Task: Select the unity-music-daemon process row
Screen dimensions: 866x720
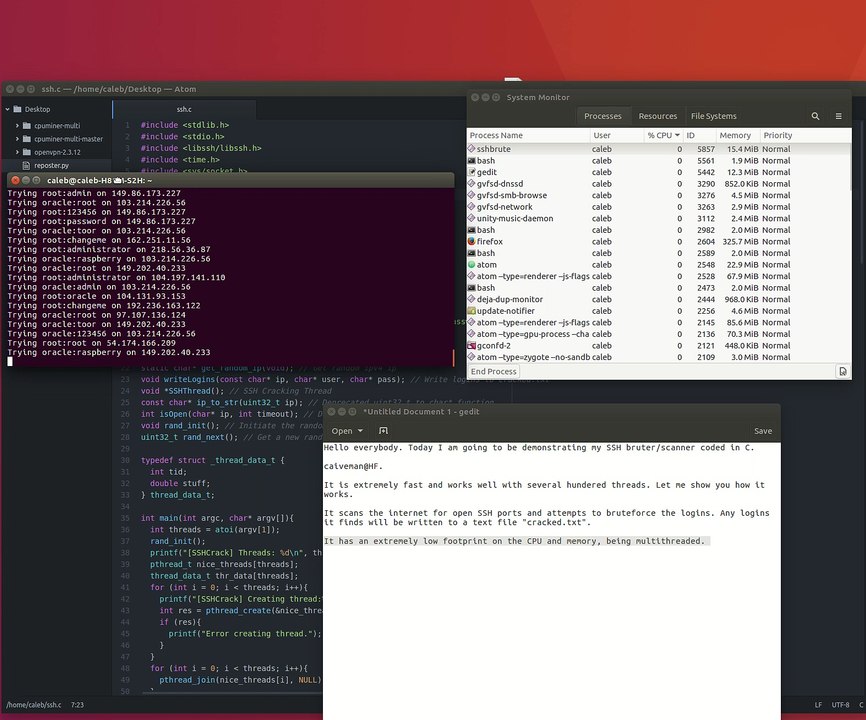Action: pos(659,218)
